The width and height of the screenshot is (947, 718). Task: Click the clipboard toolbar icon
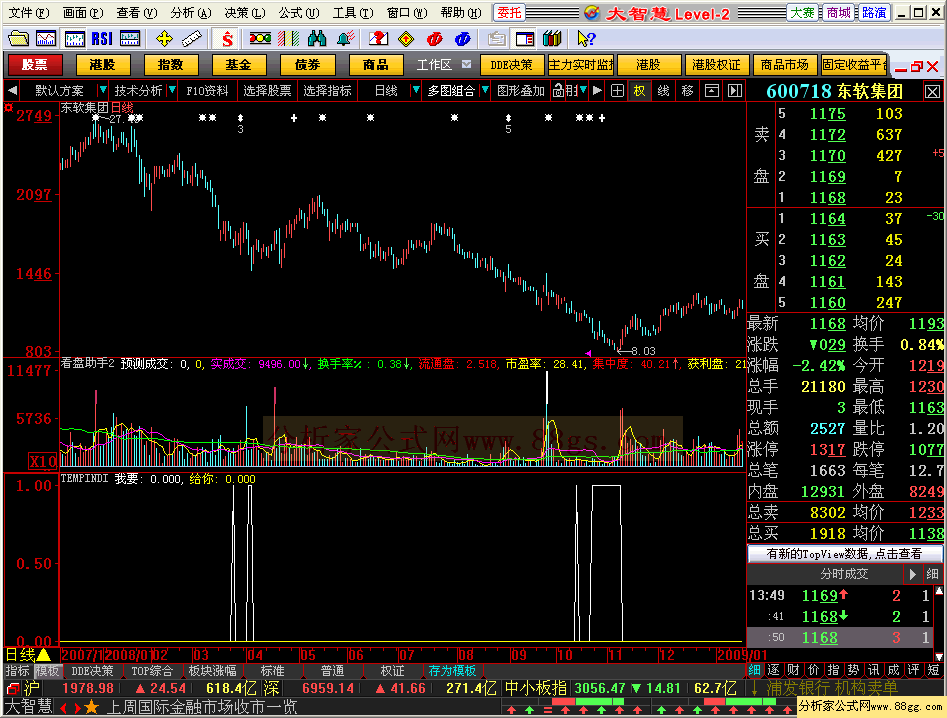496,39
